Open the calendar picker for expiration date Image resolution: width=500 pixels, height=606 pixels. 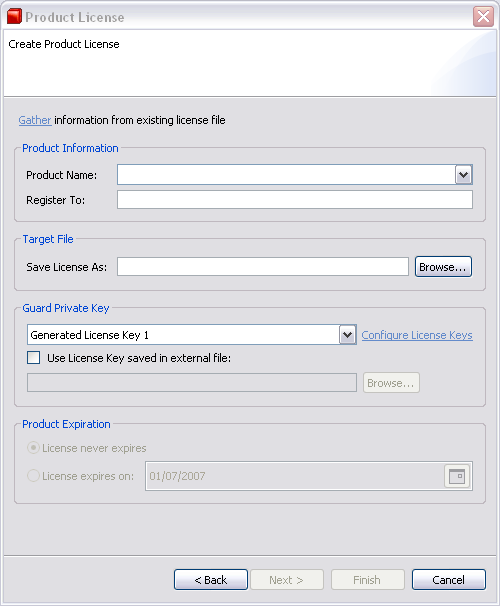457,476
